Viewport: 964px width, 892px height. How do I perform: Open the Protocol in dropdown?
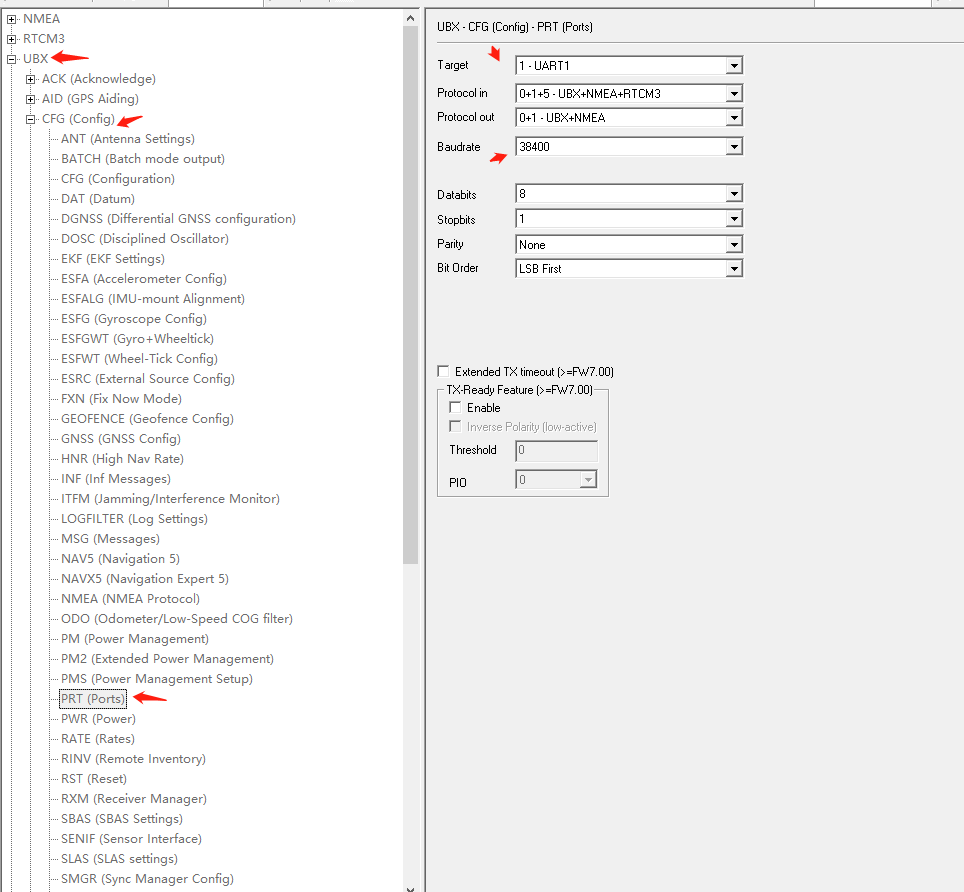(736, 92)
